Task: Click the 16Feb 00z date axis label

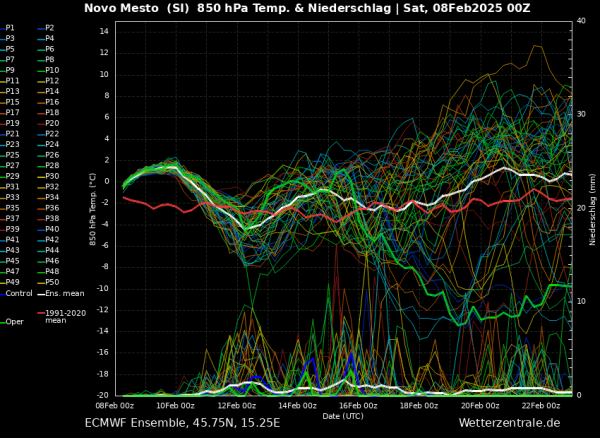Action: 359,405
